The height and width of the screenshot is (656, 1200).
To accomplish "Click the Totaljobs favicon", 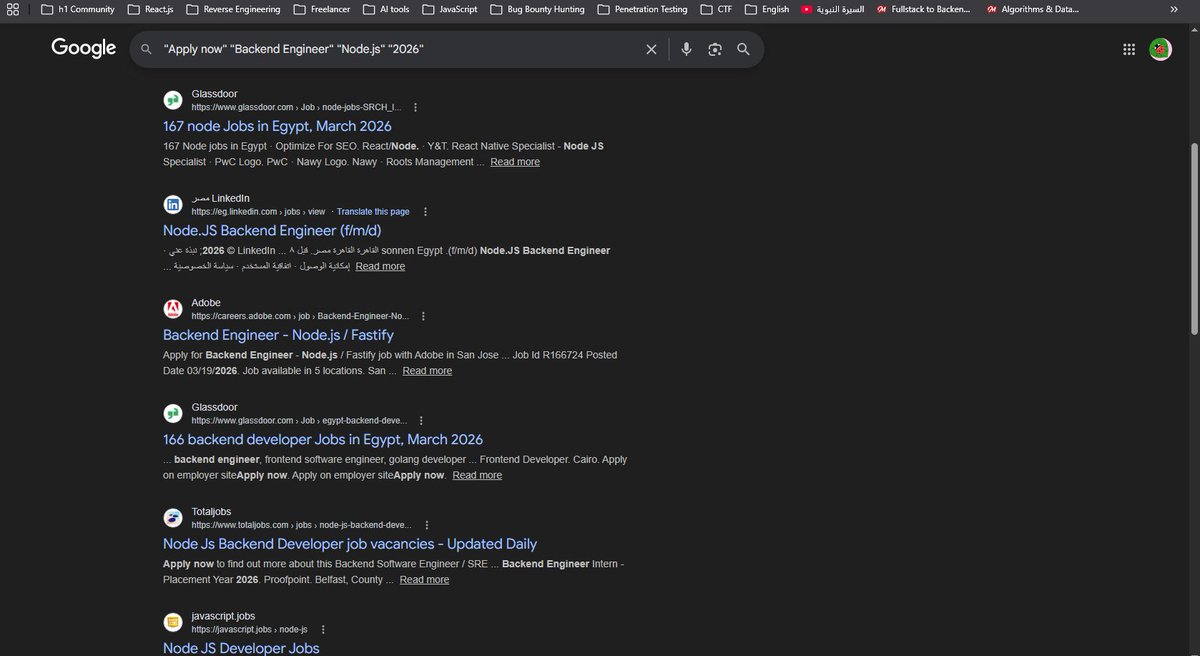I will [173, 518].
